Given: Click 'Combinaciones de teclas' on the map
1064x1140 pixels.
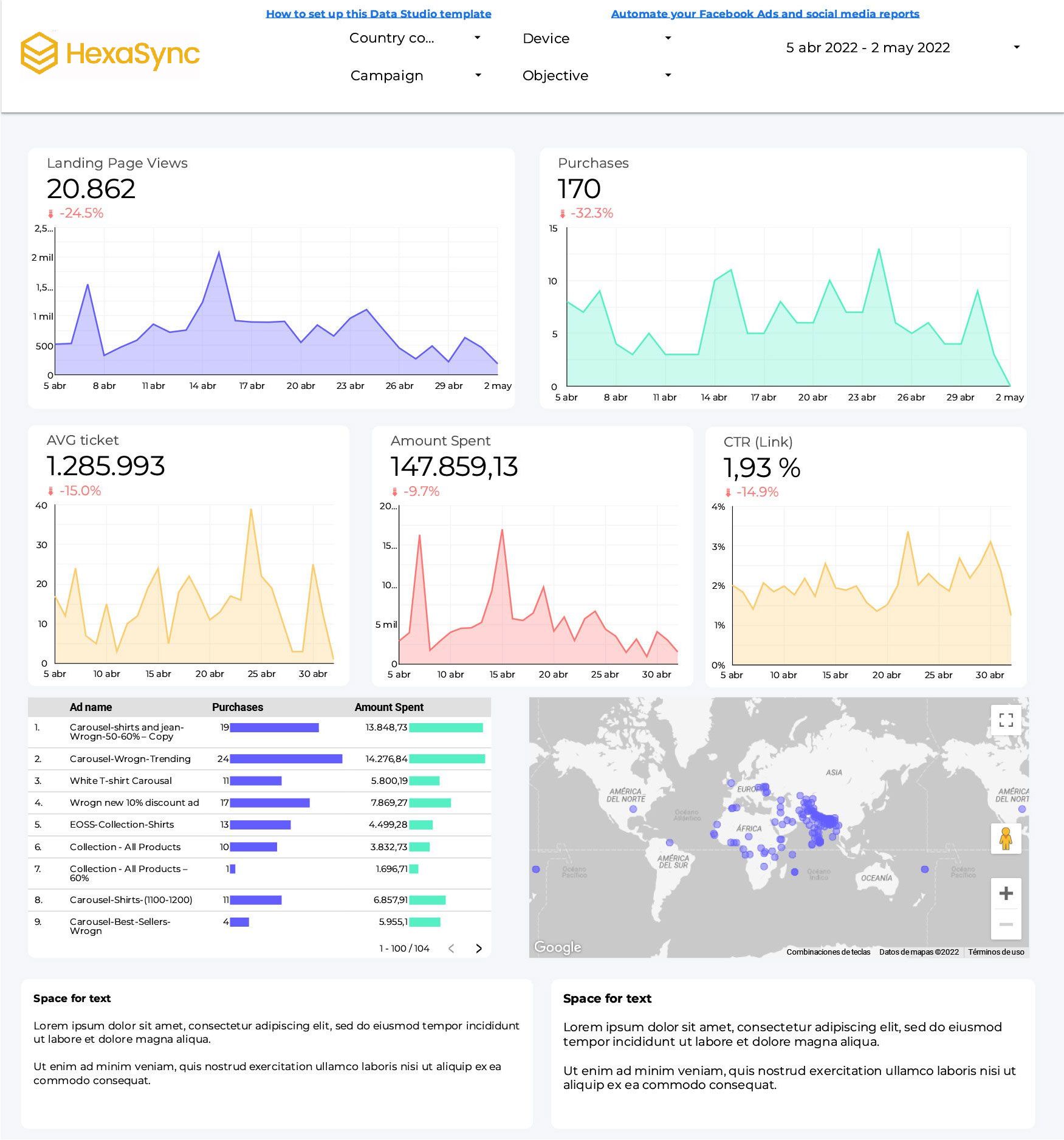Looking at the screenshot, I should pos(829,952).
